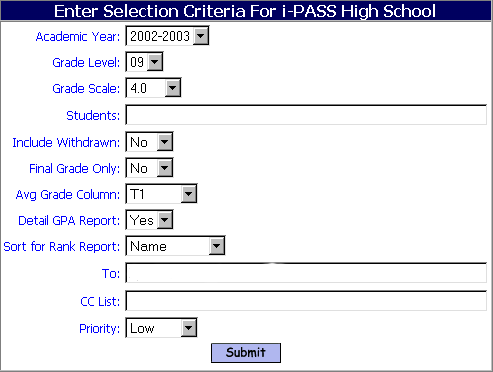Image resolution: width=493 pixels, height=372 pixels.
Task: Open the Priority Low dropdown
Action: click(x=161, y=328)
